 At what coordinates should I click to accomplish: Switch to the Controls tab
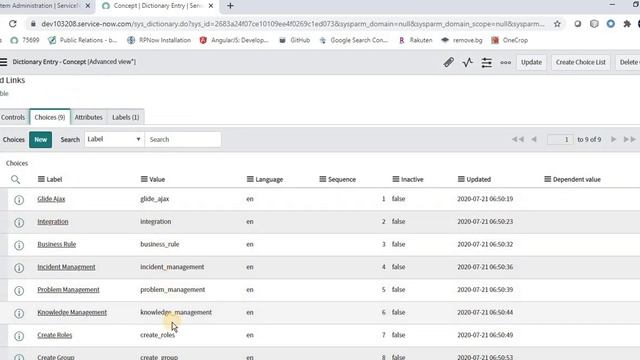click(13, 117)
